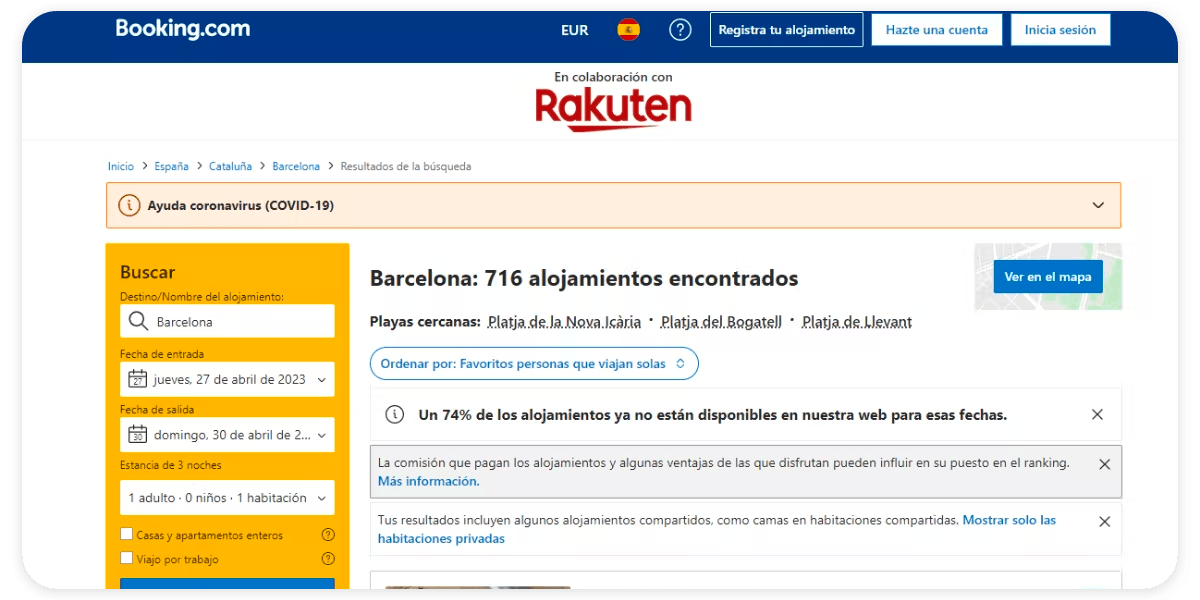The width and height of the screenshot is (1200, 600).
Task: Click the Inicia sesión button
Action: pos(1060,29)
